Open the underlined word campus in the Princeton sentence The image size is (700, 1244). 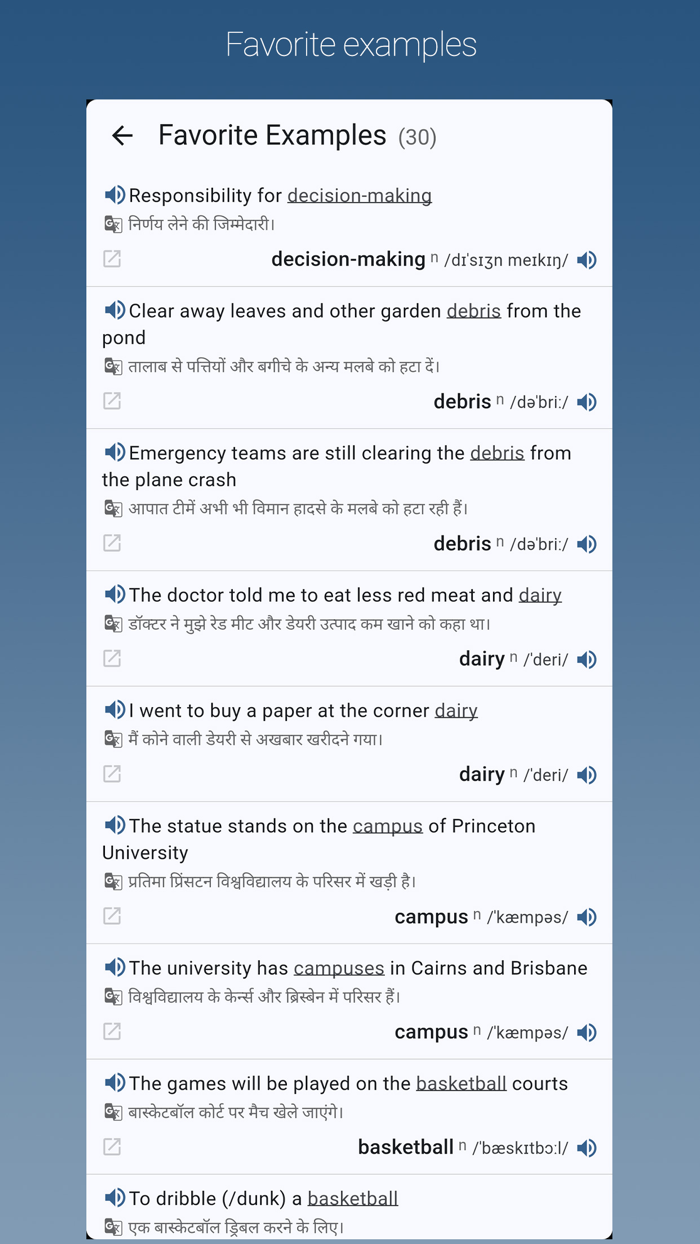(x=388, y=825)
